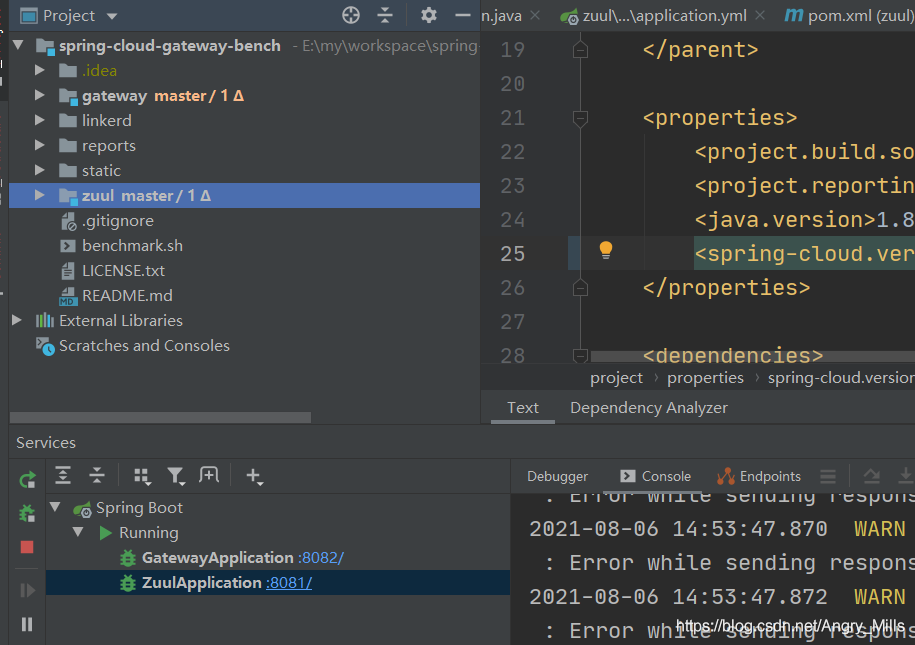Expand the linkerd folder

click(39, 120)
